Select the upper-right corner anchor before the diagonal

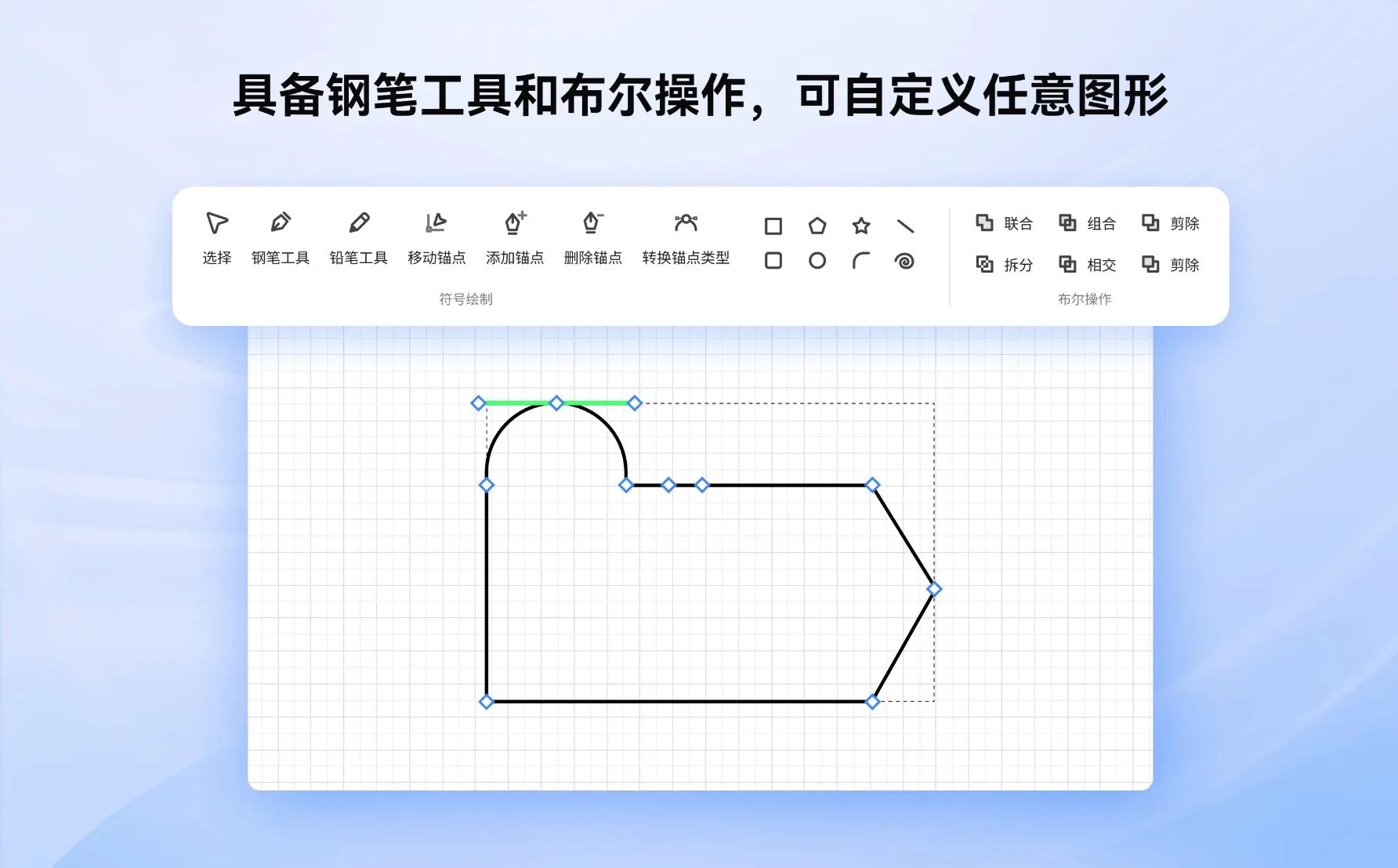point(872,486)
